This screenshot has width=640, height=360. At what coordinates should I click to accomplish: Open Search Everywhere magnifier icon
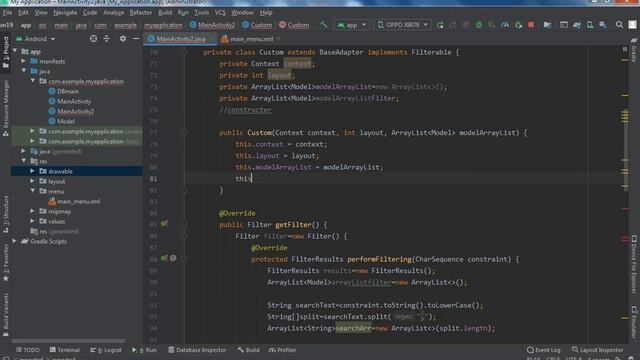pos(619,25)
